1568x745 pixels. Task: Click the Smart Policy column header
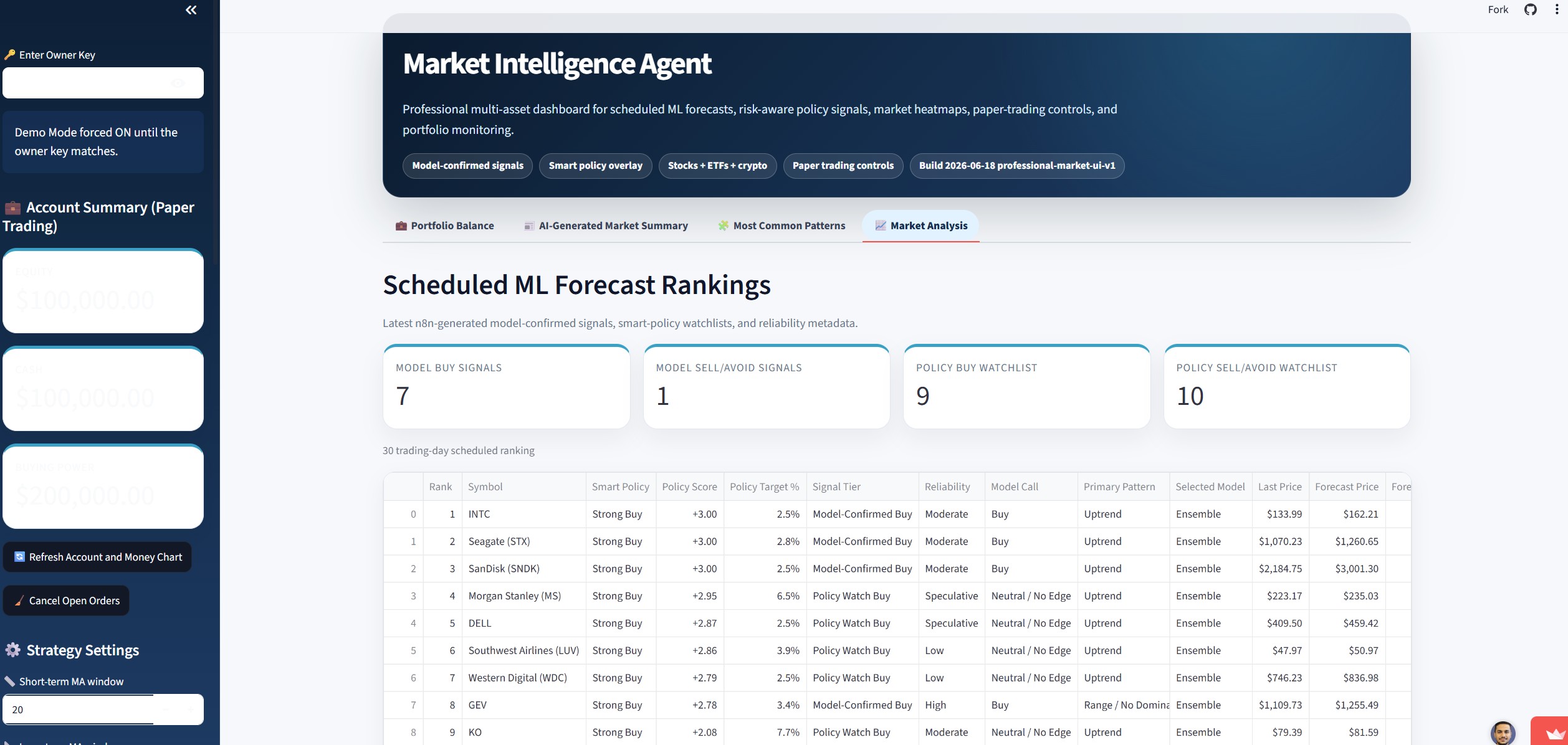click(620, 487)
